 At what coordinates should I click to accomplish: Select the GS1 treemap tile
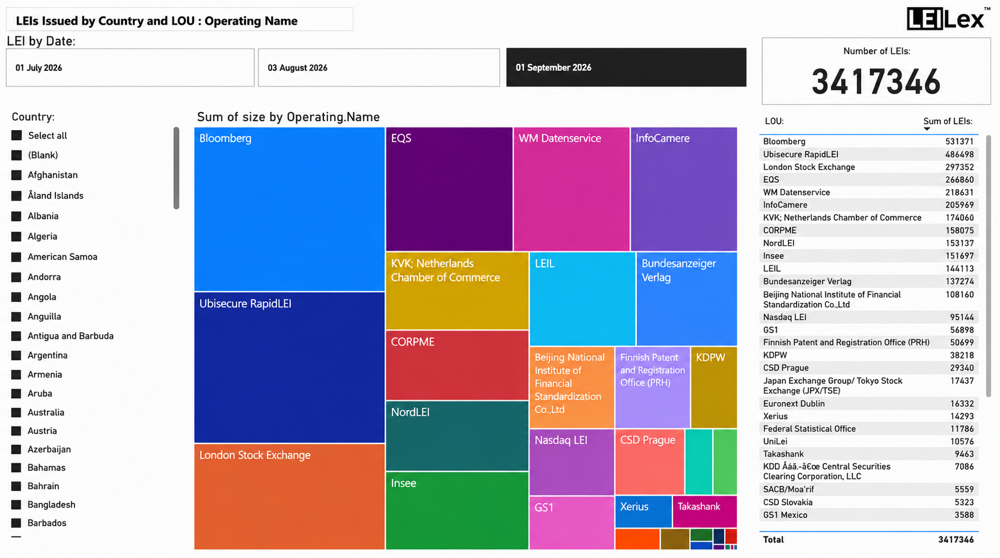572,523
